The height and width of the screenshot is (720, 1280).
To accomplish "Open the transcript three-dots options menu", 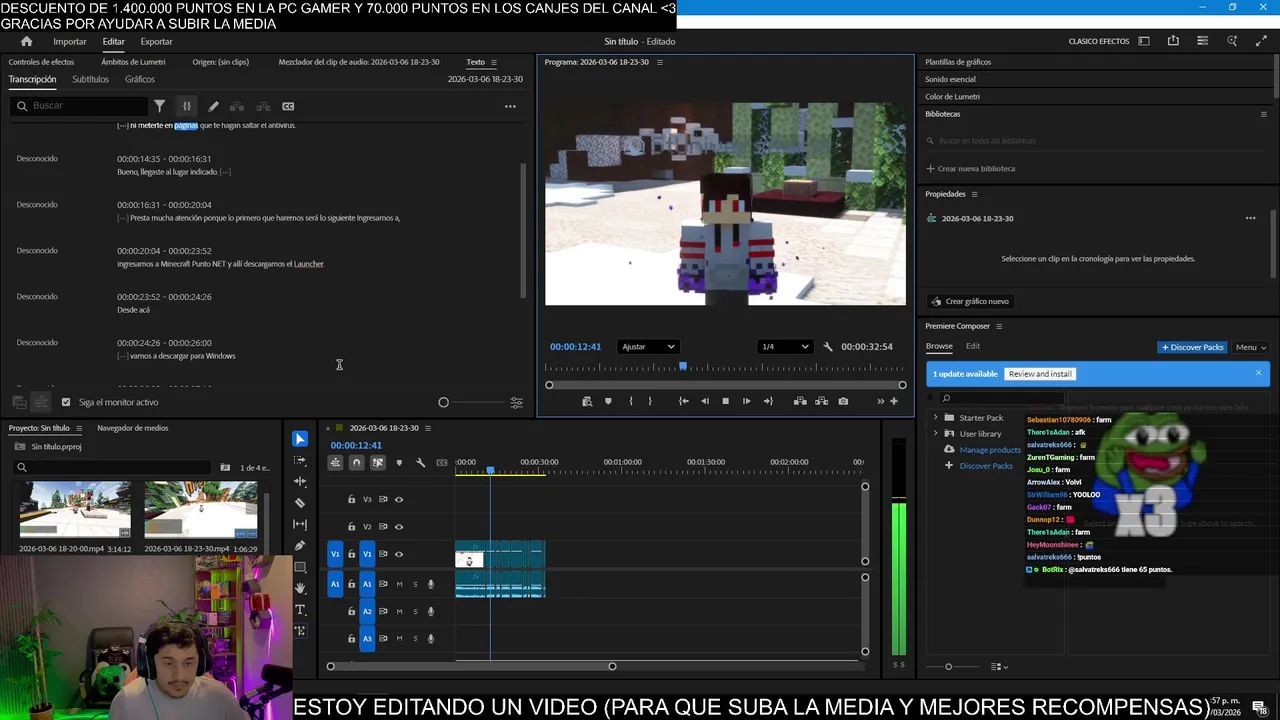I will [510, 106].
